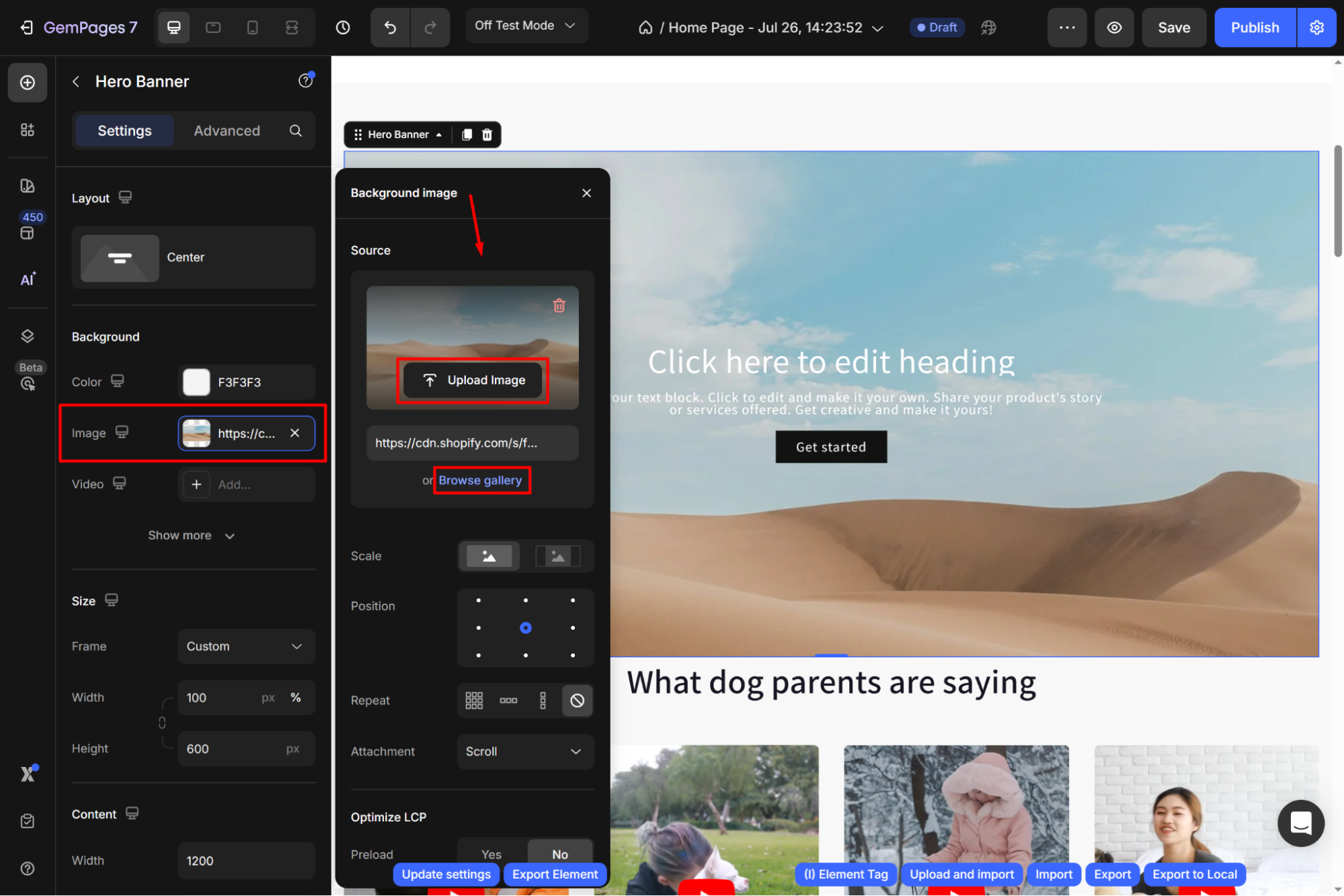Open the version history clock icon
This screenshot has height=896, width=1344.
point(343,28)
